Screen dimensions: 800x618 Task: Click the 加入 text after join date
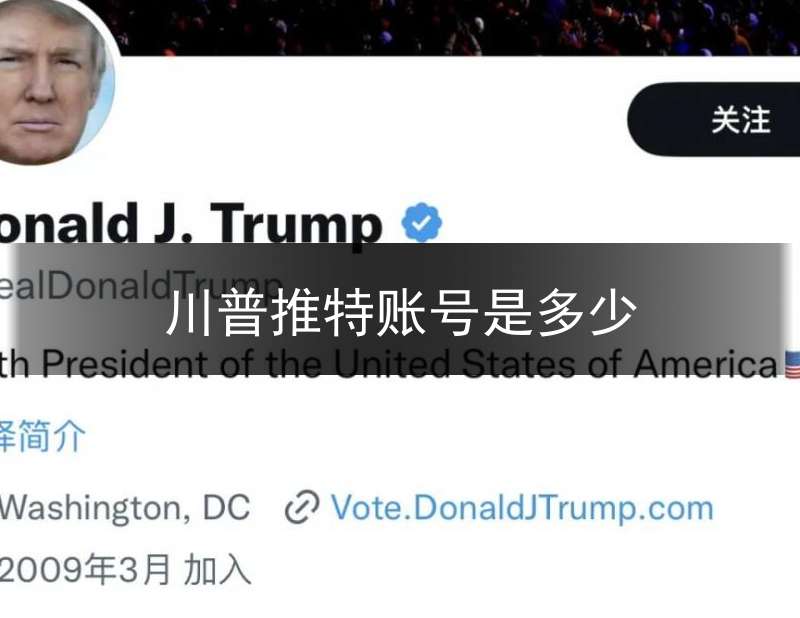(x=217, y=570)
